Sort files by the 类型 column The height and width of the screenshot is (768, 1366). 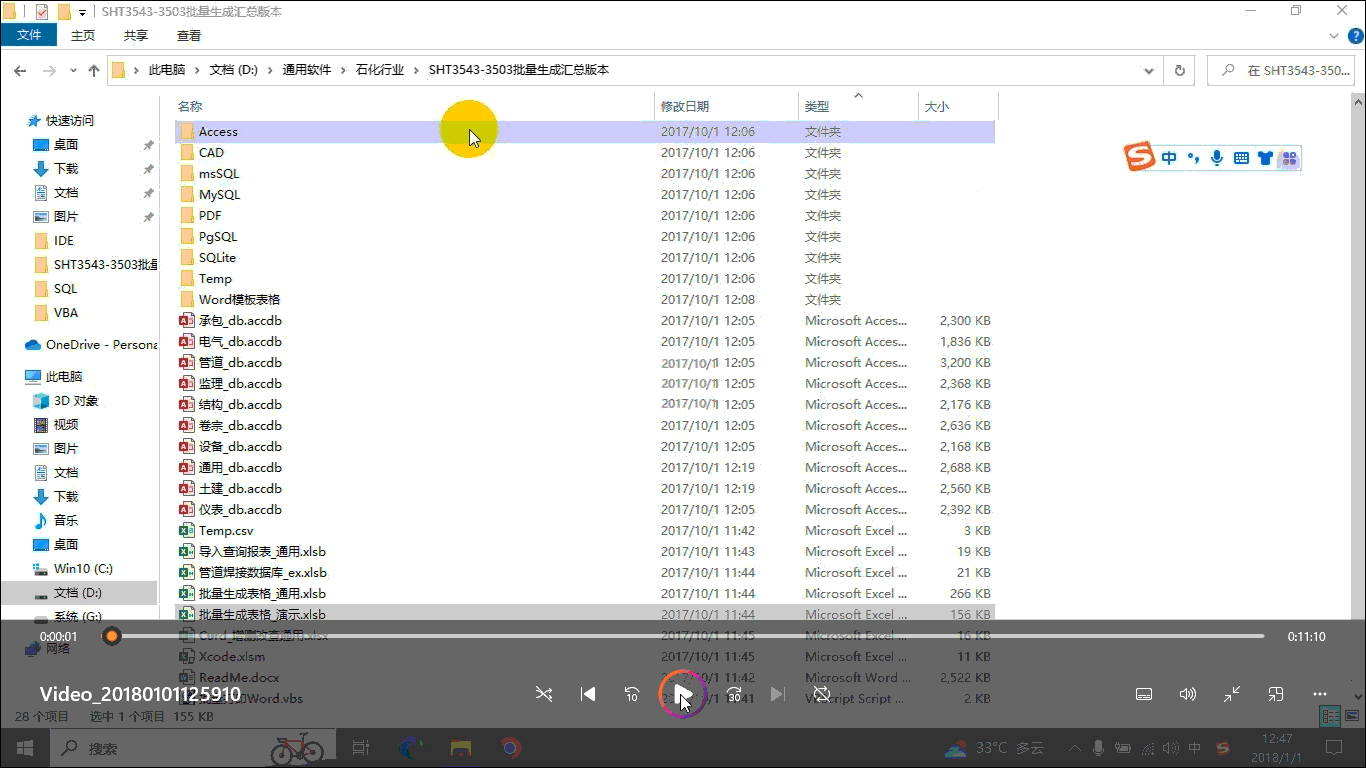point(858,106)
